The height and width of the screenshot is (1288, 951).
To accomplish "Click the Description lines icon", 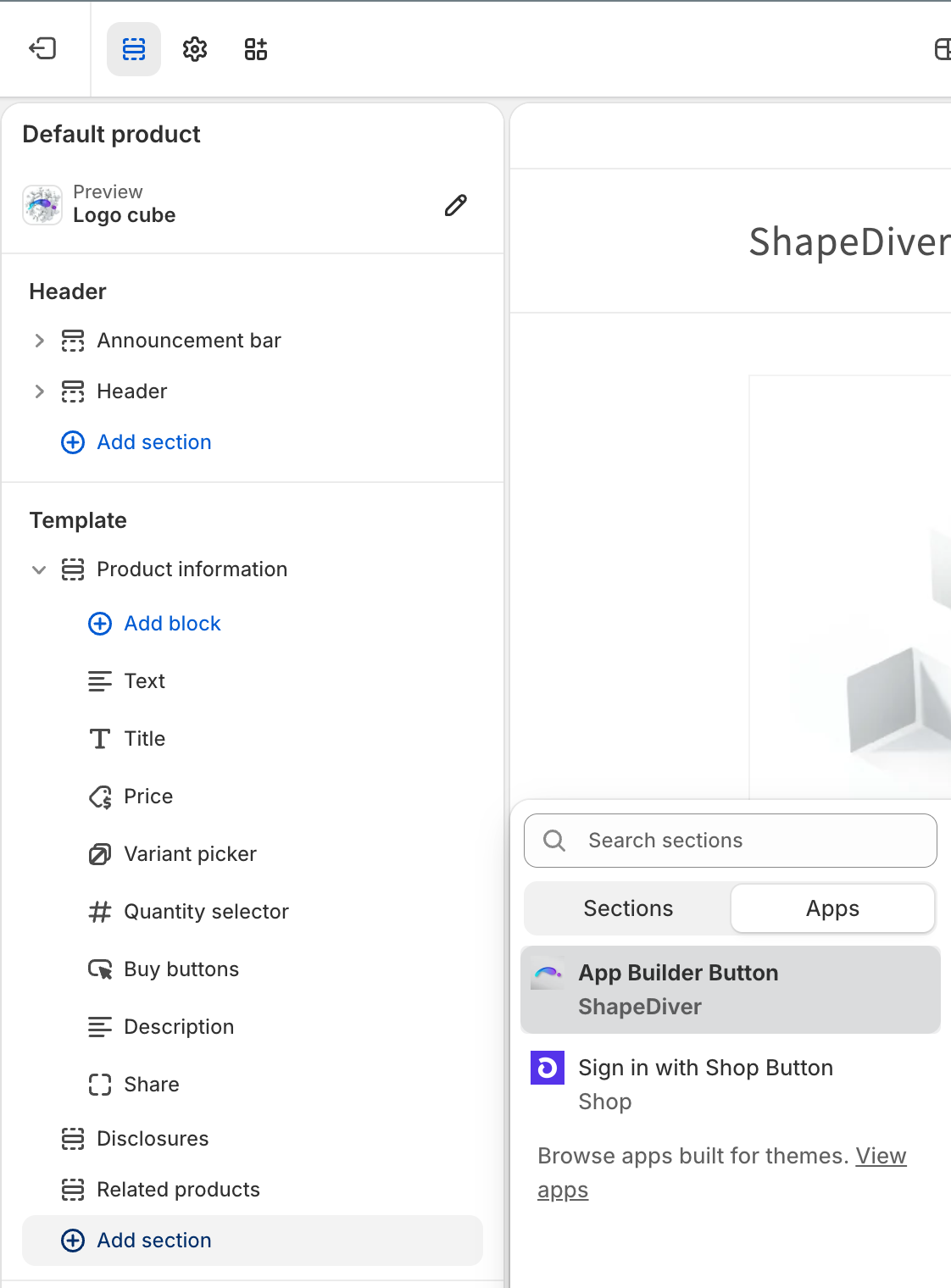I will point(100,1027).
